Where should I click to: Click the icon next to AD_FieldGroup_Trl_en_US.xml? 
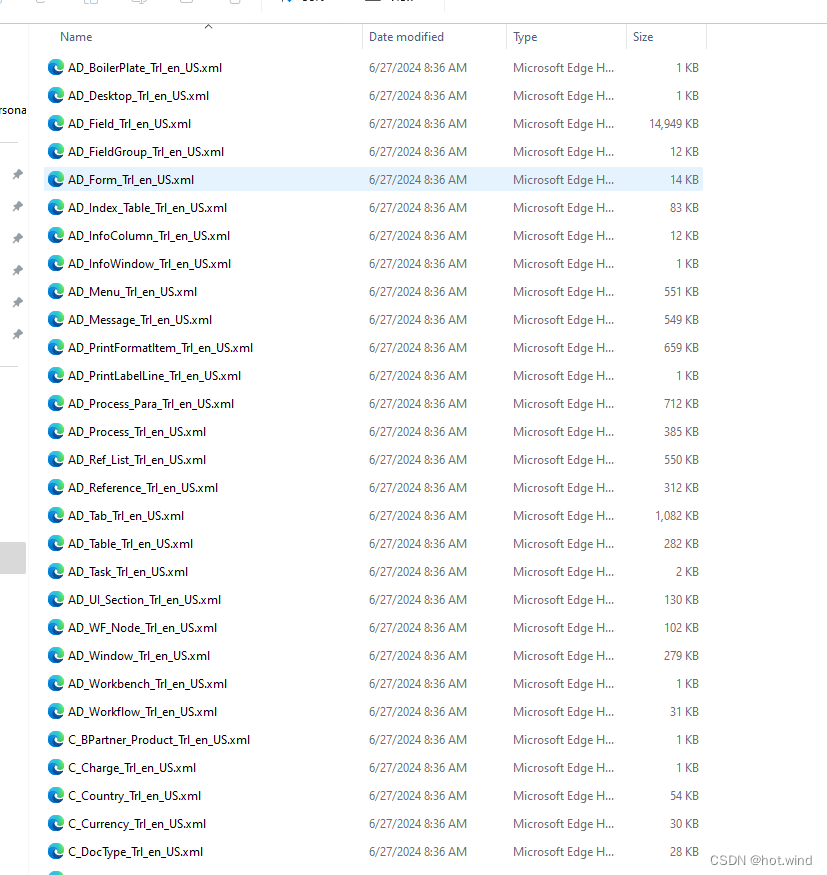pos(56,151)
